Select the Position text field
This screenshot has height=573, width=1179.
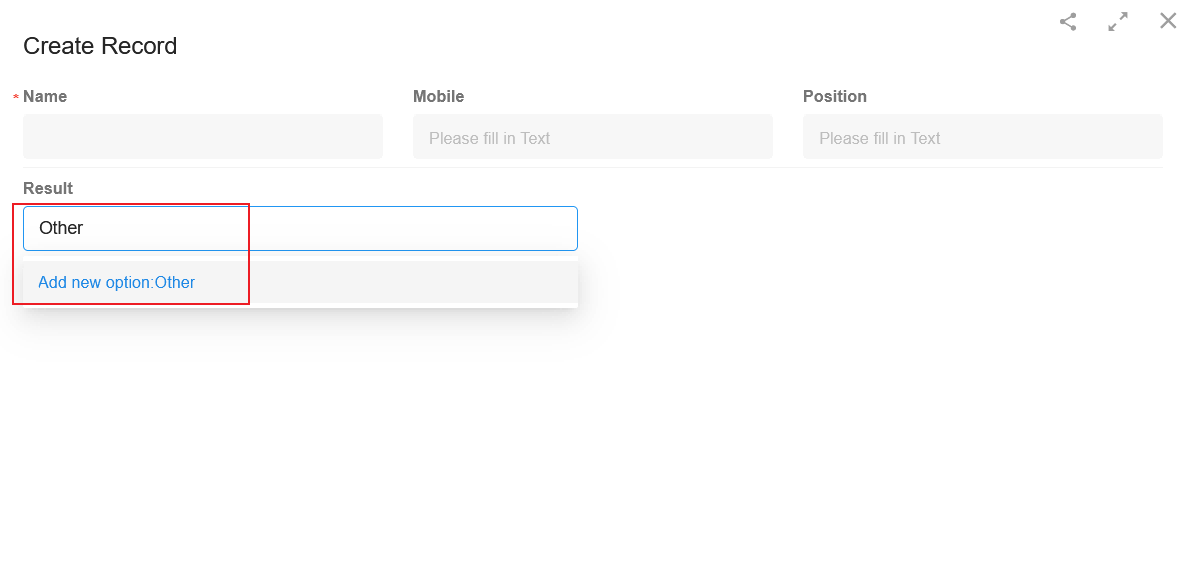tap(983, 136)
